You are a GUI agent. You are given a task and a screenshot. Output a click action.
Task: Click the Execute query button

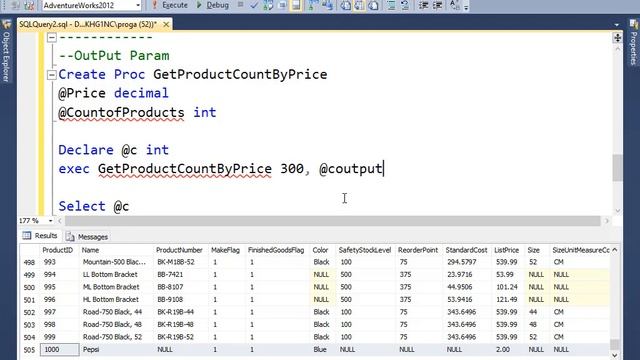(170, 5)
